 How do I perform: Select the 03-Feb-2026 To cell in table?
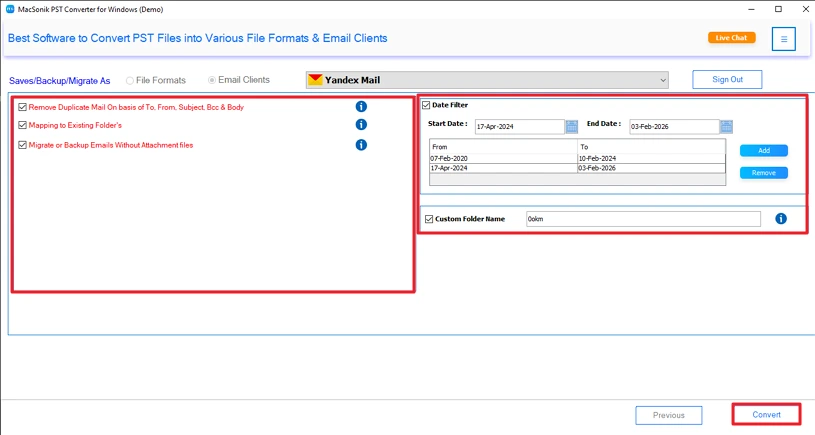pyautogui.click(x=651, y=168)
